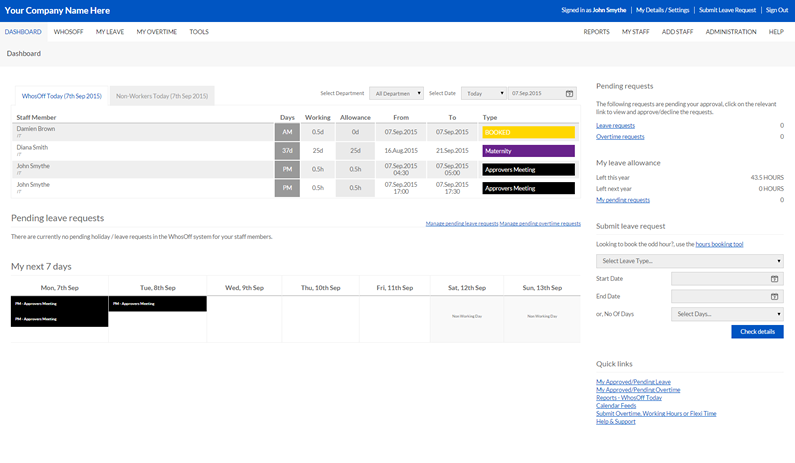Click the AM badge for Damien Brown
795x463 pixels.
(x=287, y=131)
